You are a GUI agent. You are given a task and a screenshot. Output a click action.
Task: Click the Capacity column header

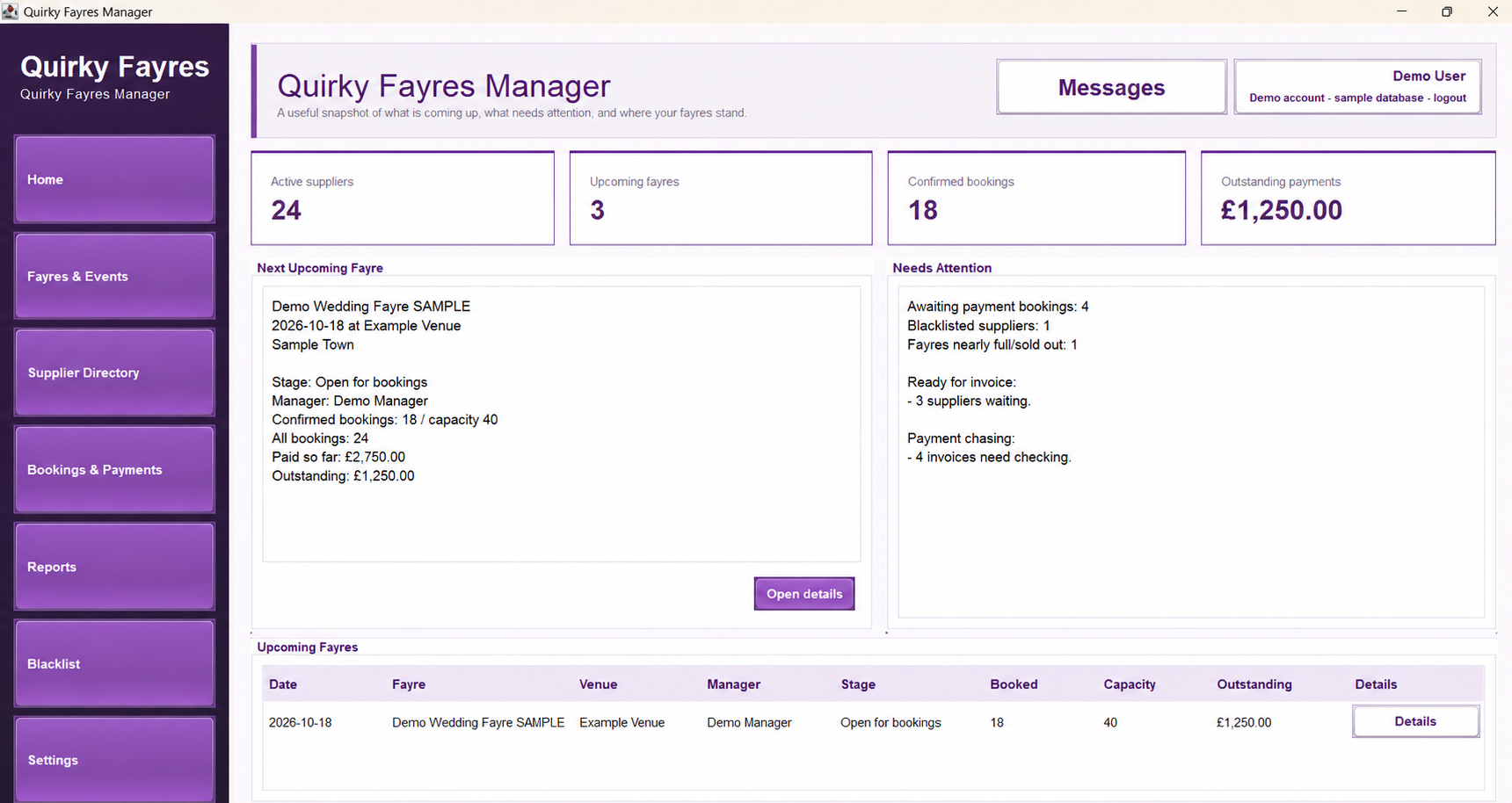pyautogui.click(x=1130, y=684)
